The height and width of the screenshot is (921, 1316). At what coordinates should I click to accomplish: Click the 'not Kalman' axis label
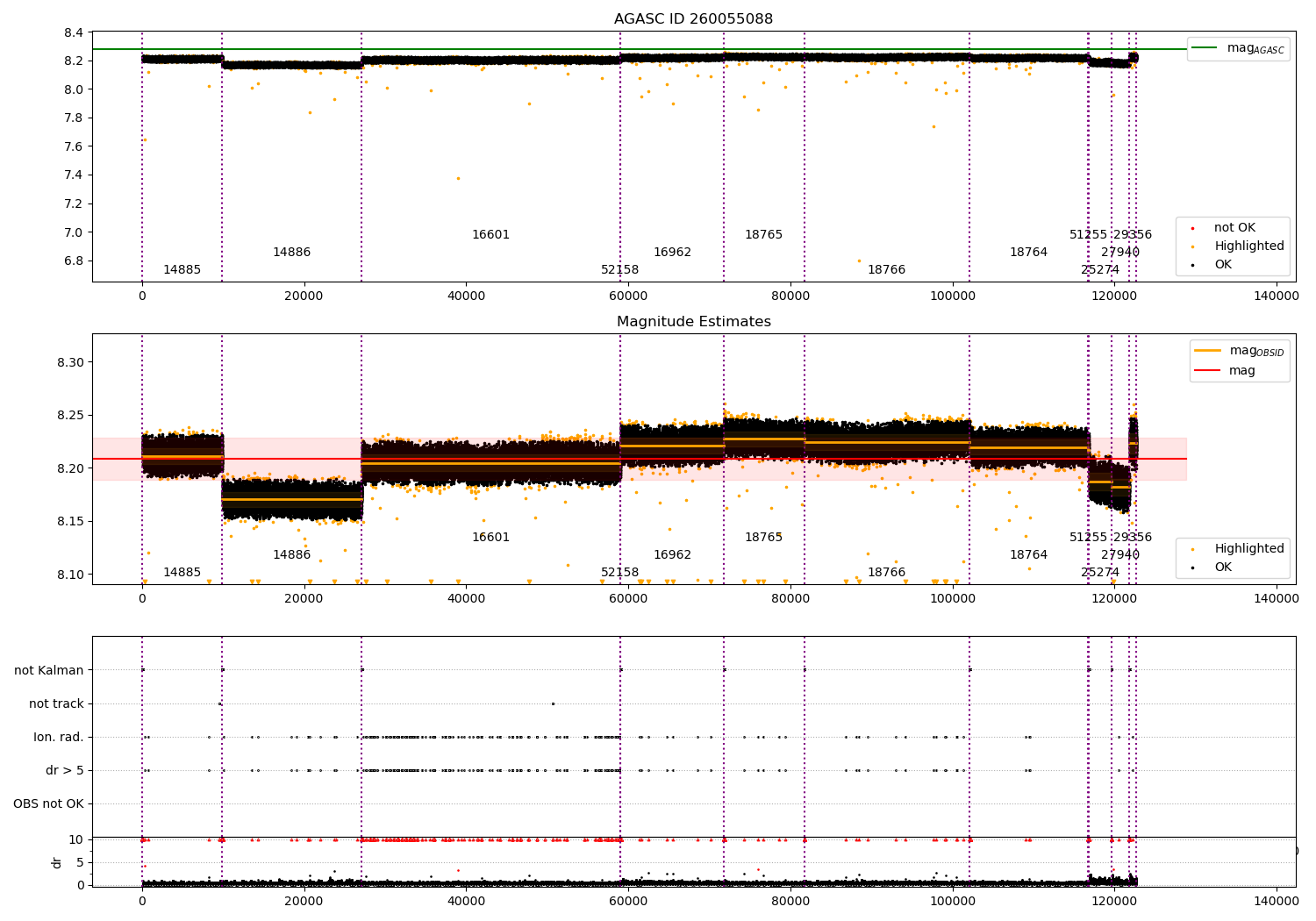(x=49, y=671)
